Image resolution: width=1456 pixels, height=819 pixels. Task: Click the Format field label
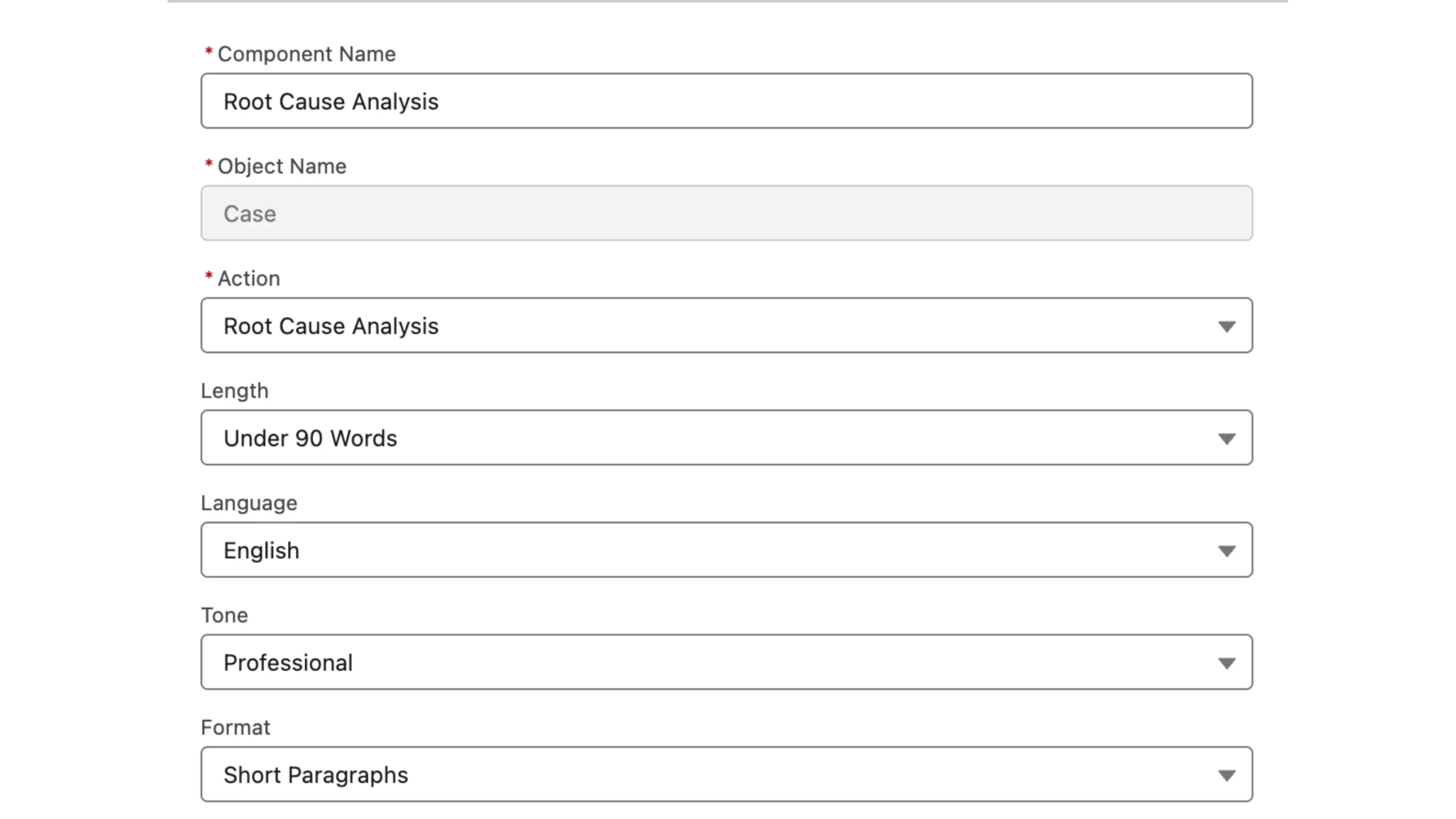[x=235, y=727]
